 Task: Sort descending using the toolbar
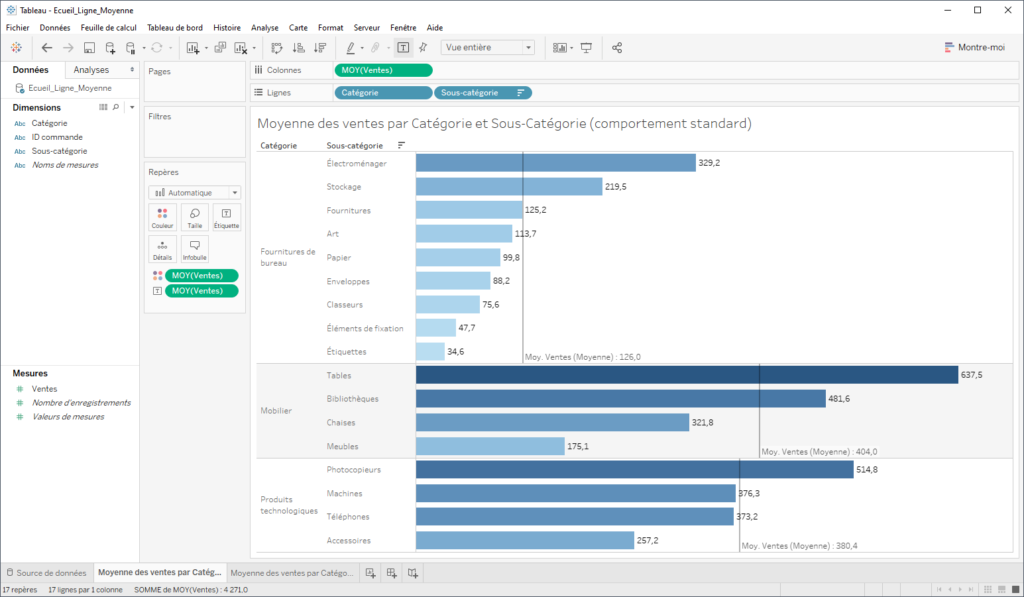pyautogui.click(x=320, y=48)
